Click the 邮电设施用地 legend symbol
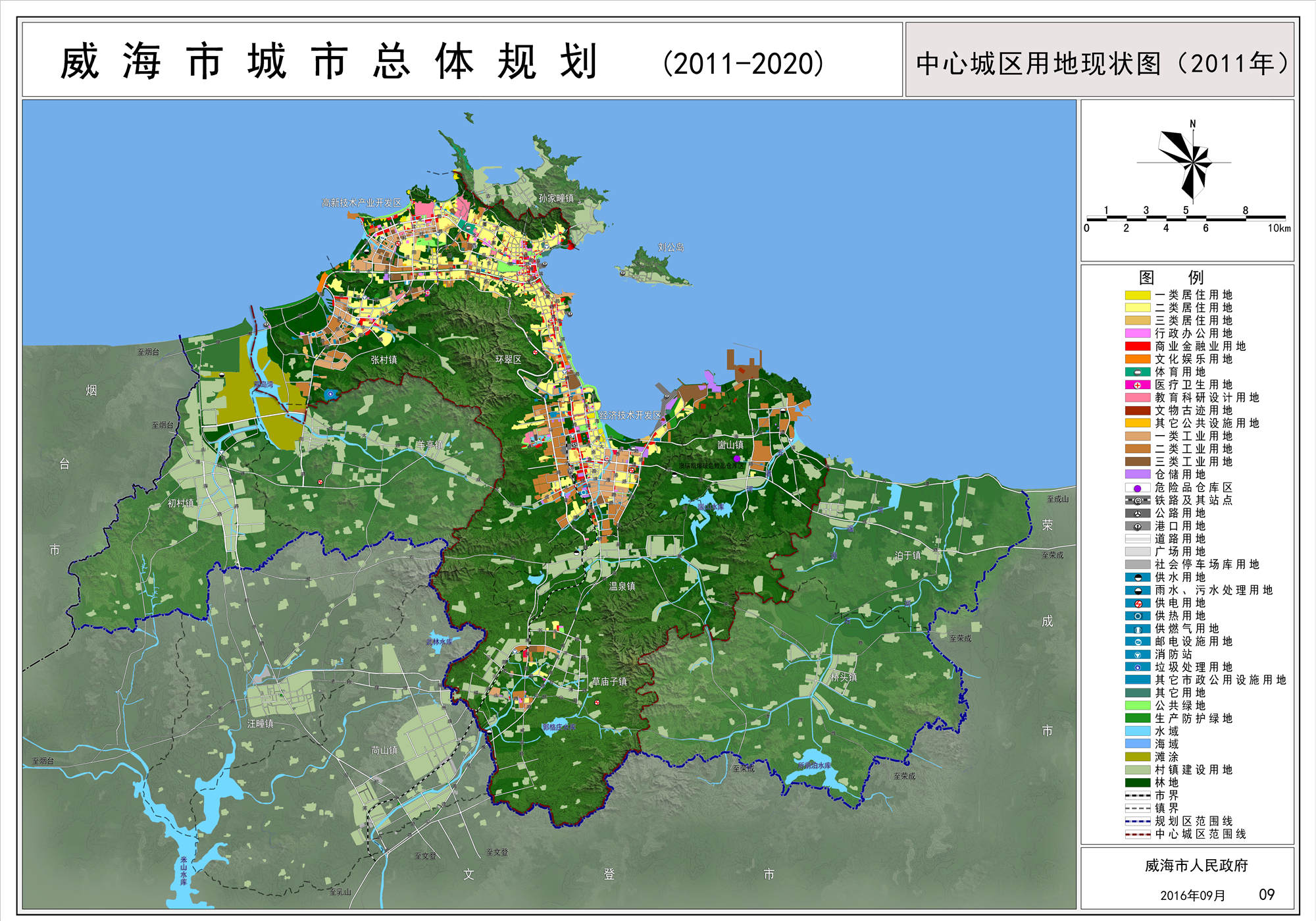 tap(1137, 641)
